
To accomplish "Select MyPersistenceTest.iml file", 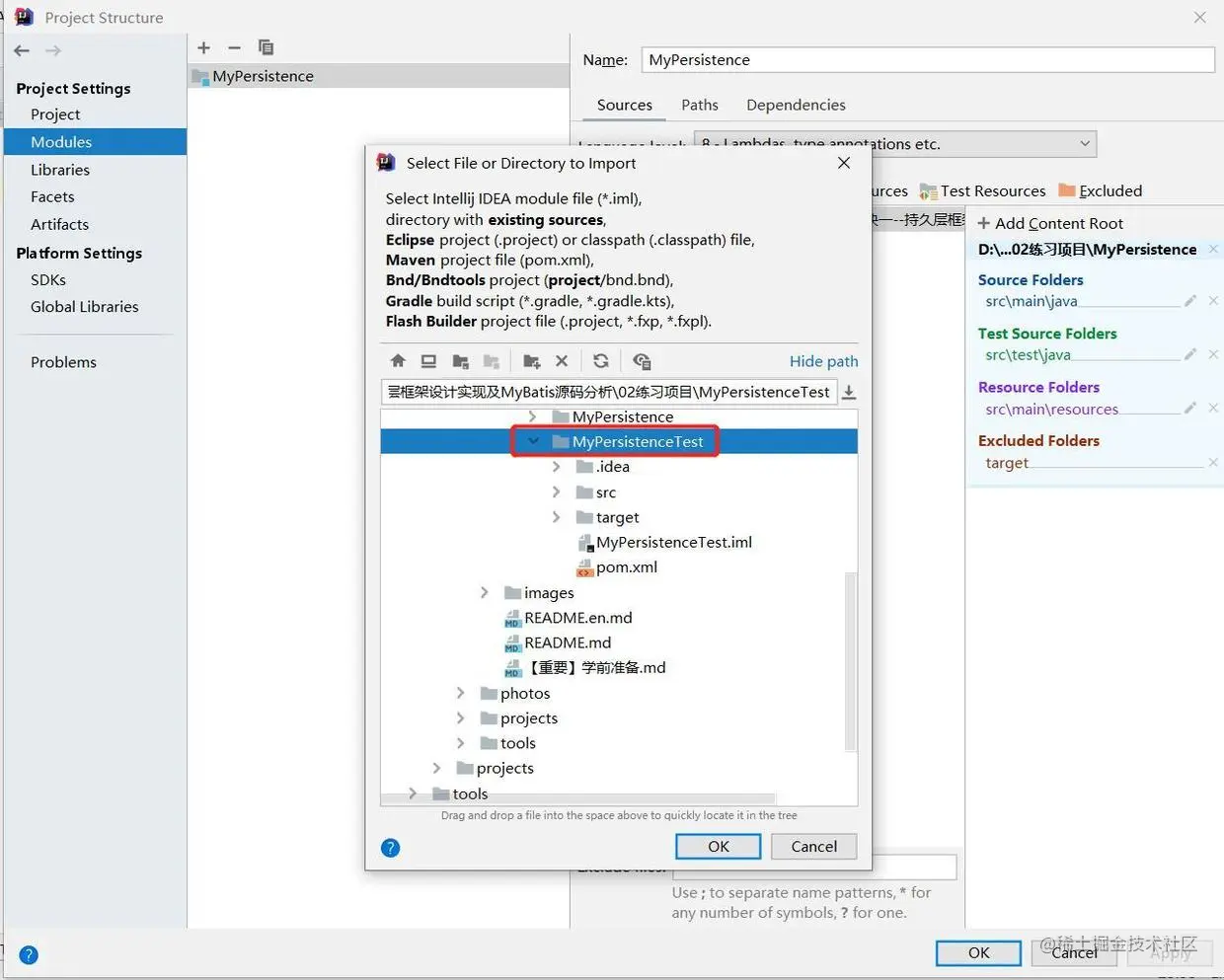I will pyautogui.click(x=664, y=542).
